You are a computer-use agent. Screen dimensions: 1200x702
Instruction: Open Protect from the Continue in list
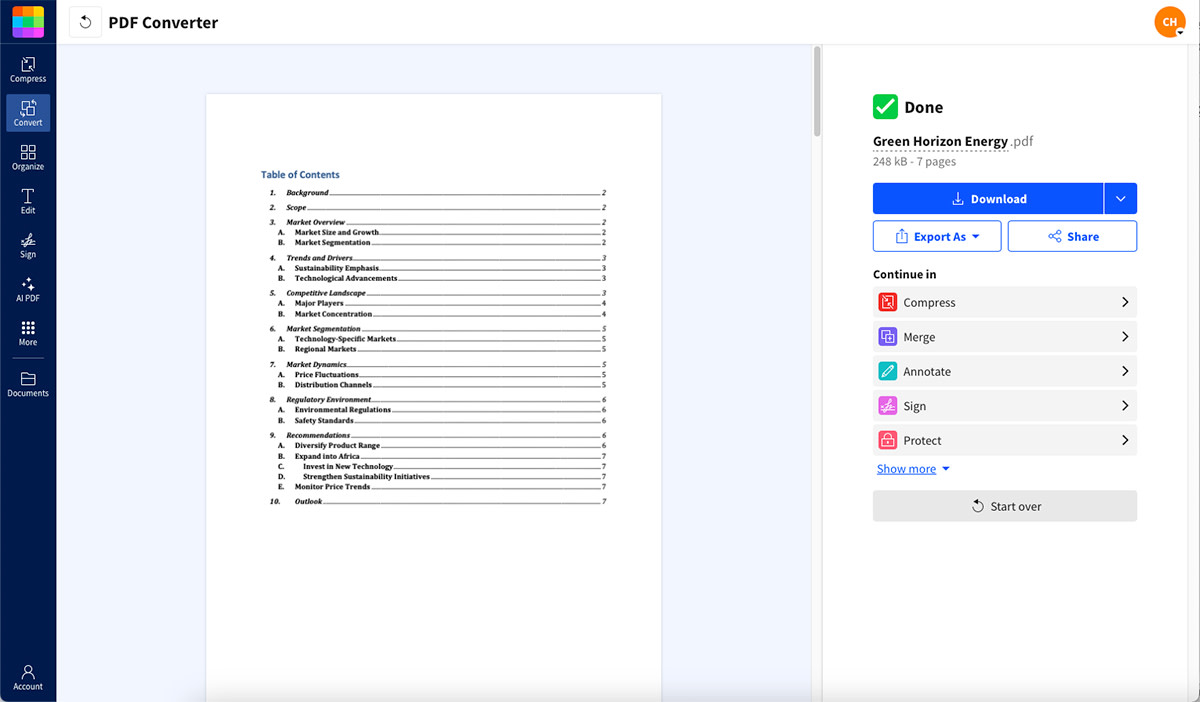click(1004, 440)
